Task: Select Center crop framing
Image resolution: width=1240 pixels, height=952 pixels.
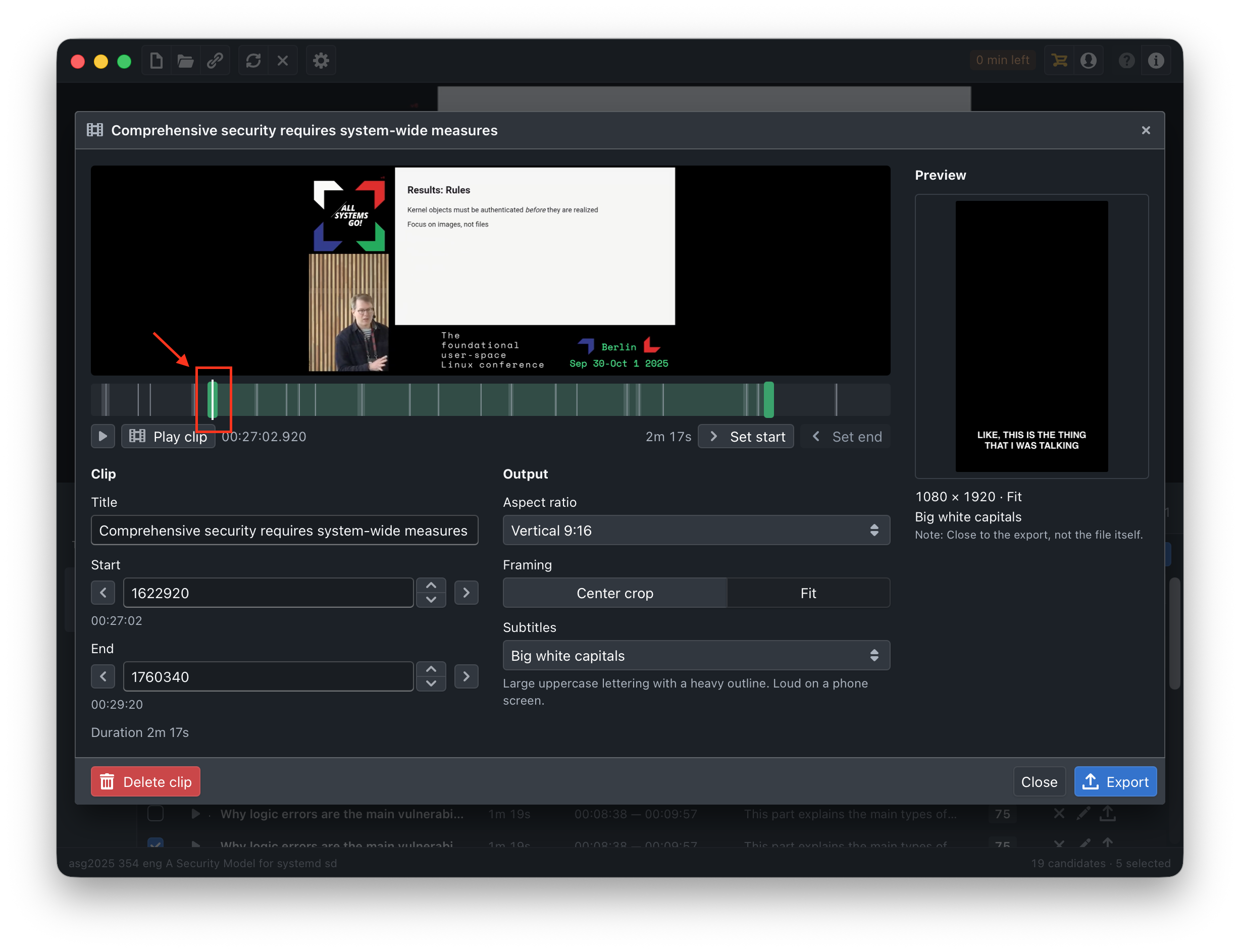Action: 615,593
